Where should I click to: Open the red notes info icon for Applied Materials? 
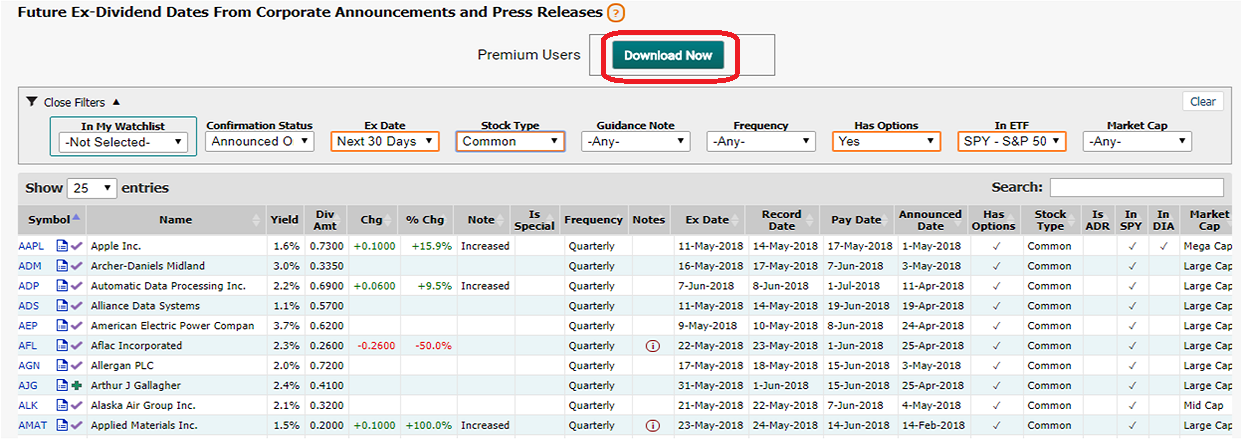tap(653, 426)
